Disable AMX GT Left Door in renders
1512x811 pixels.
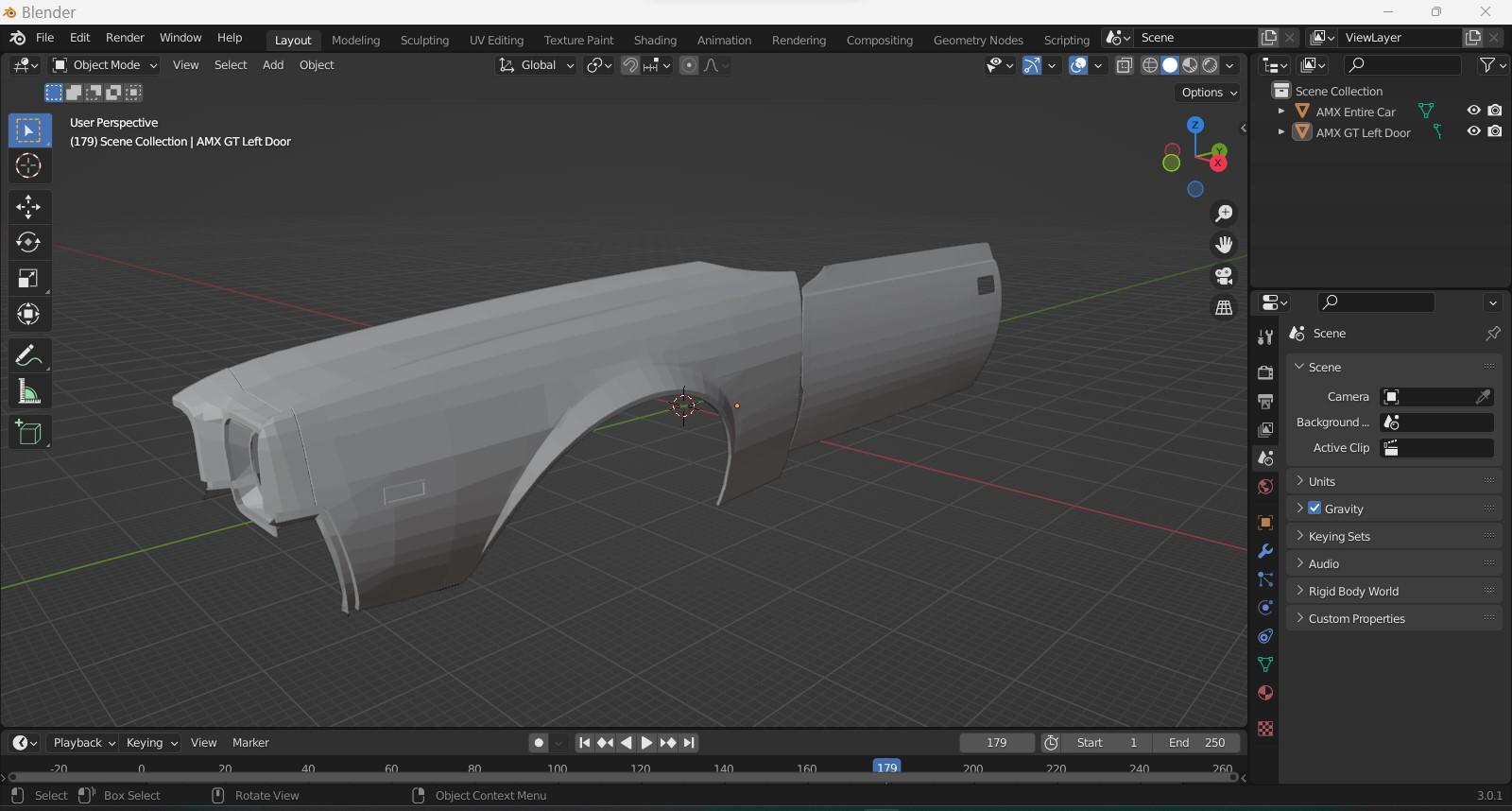[1495, 131]
